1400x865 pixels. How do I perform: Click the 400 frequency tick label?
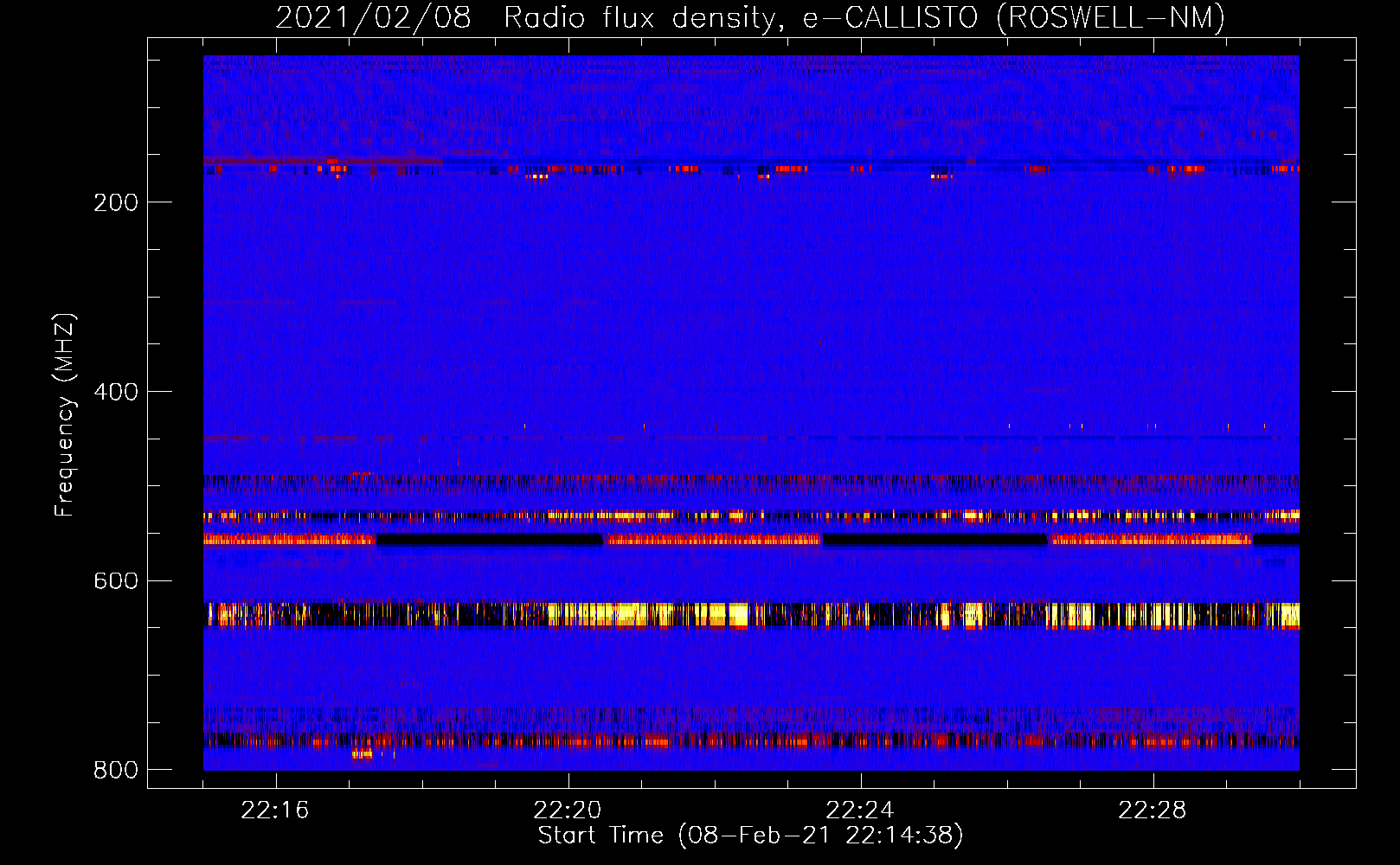tap(116, 392)
